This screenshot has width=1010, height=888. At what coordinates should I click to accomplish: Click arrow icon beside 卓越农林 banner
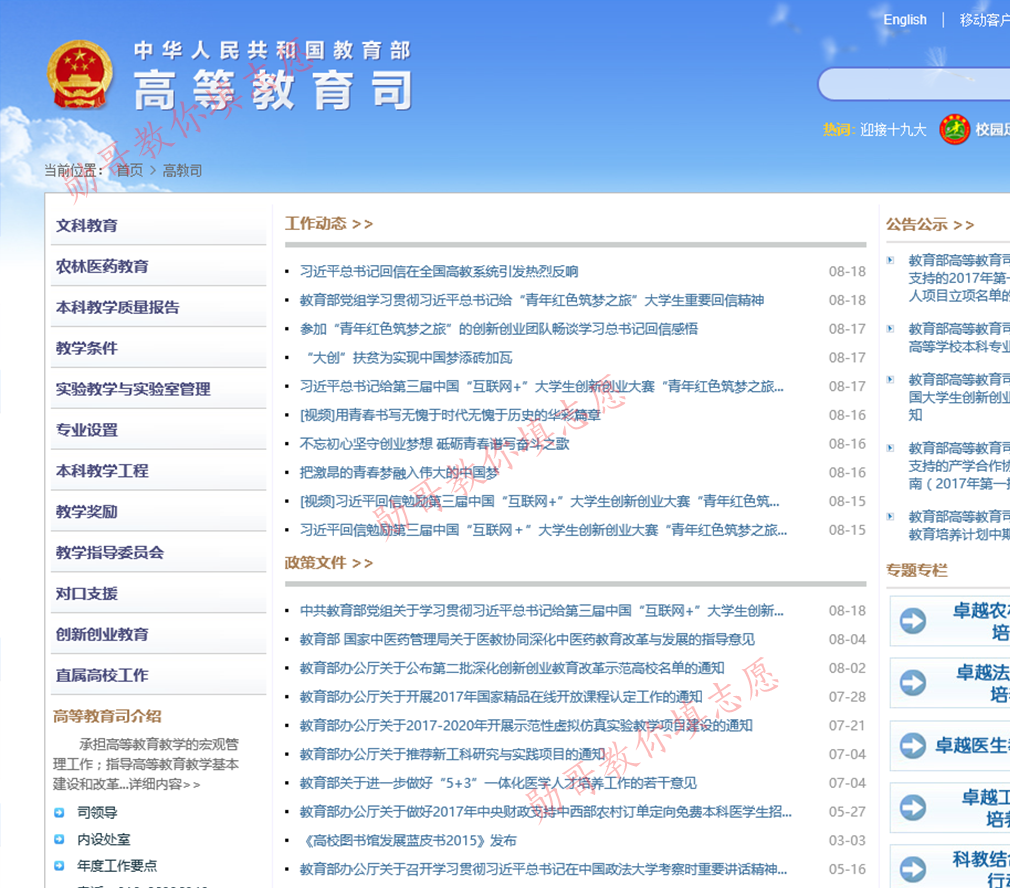click(913, 621)
